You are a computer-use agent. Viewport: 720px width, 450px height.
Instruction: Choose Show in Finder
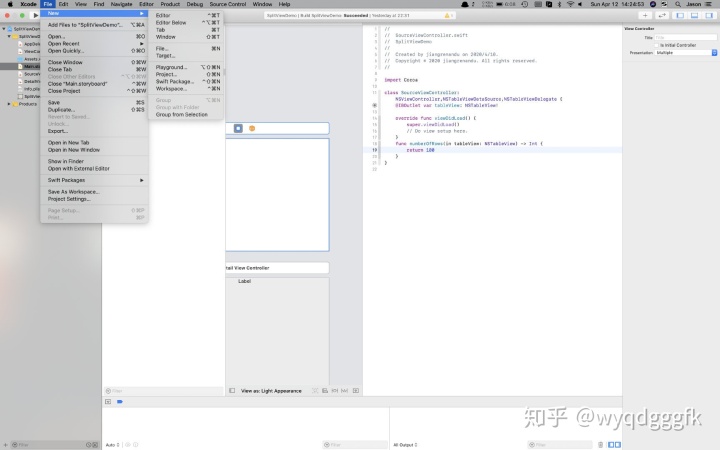pos(94,161)
